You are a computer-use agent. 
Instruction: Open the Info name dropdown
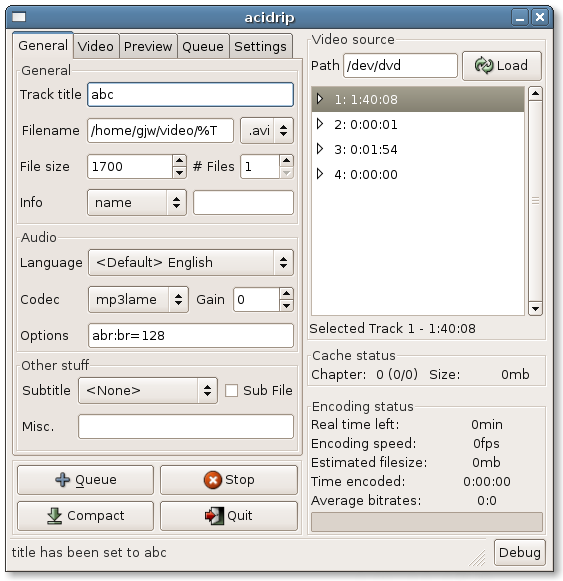click(x=137, y=203)
